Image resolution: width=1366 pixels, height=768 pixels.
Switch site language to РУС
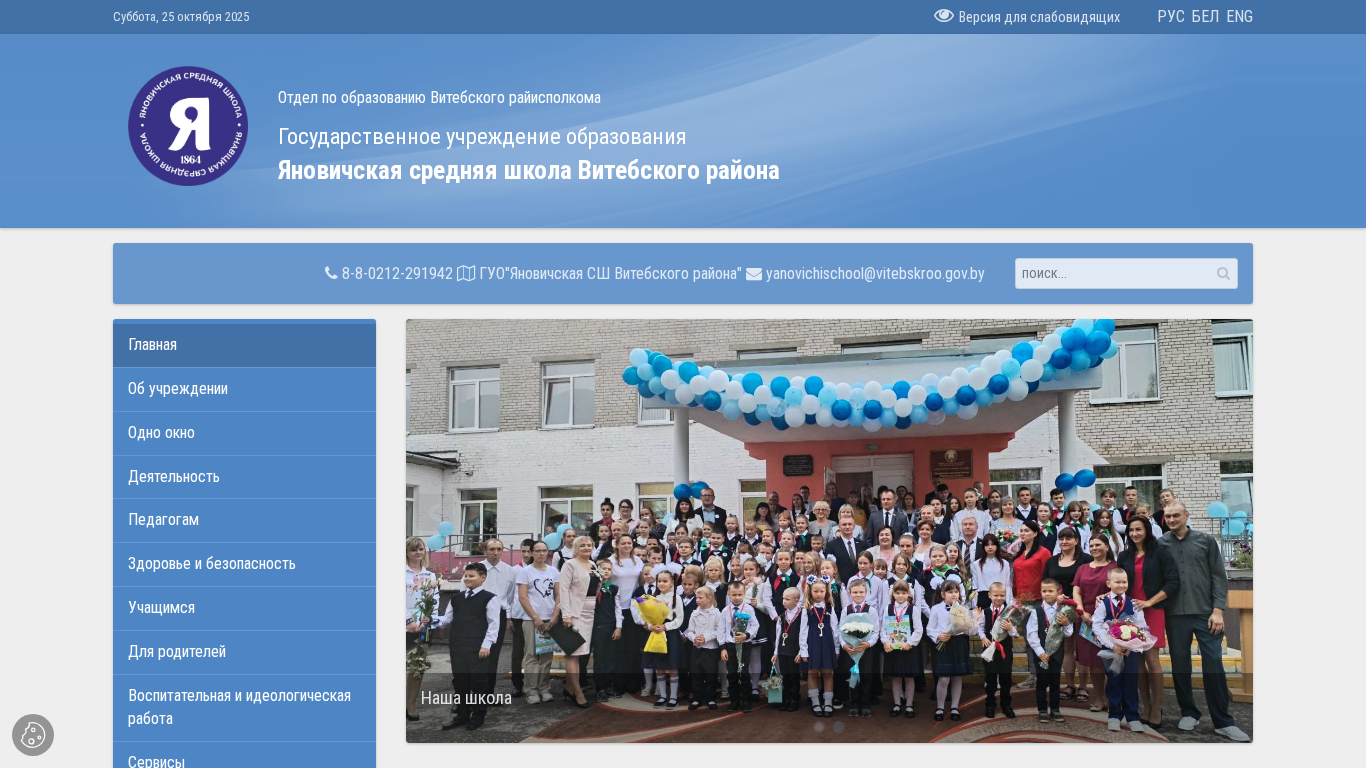[1170, 17]
